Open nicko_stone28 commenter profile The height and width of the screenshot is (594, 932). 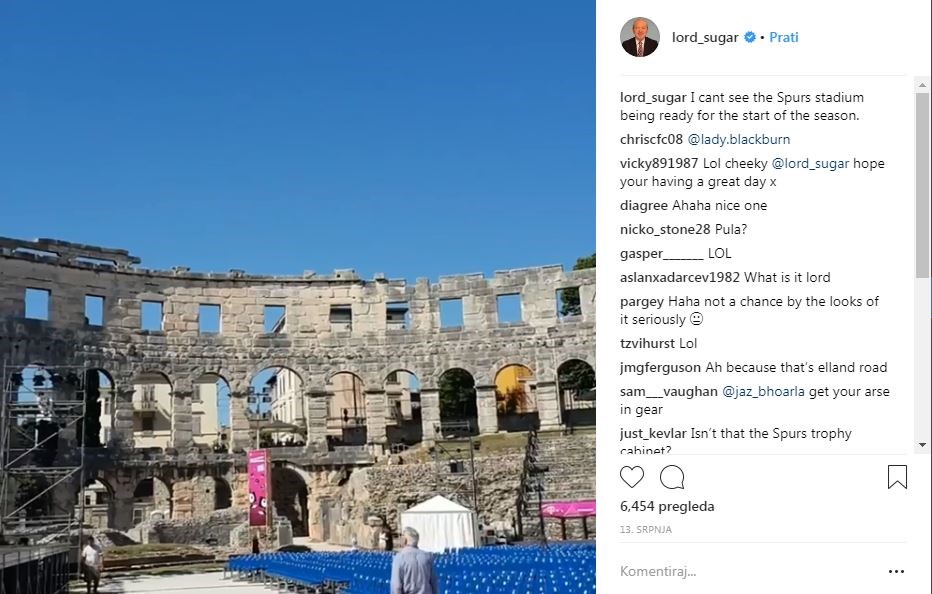[665, 230]
